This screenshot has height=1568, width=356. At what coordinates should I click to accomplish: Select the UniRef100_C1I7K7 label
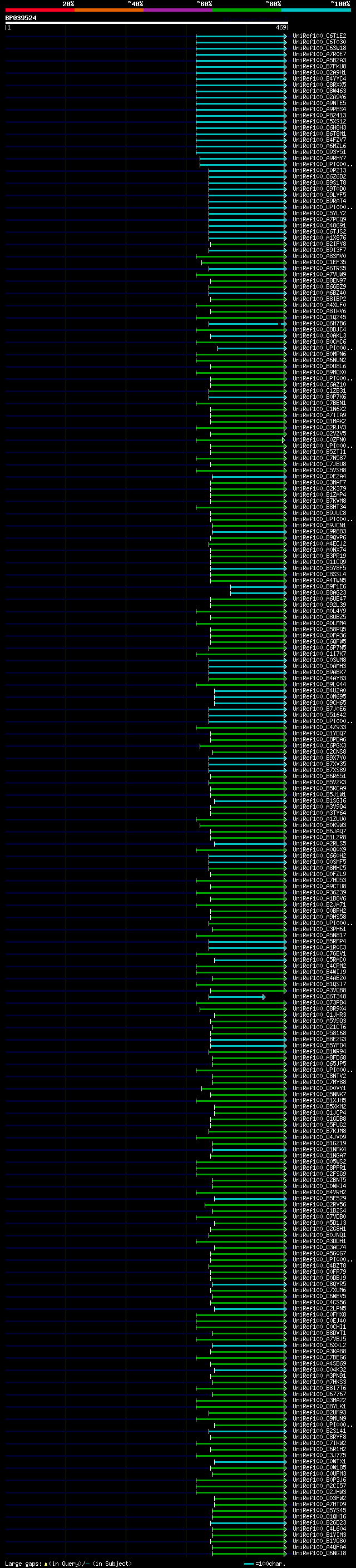tap(319, 654)
